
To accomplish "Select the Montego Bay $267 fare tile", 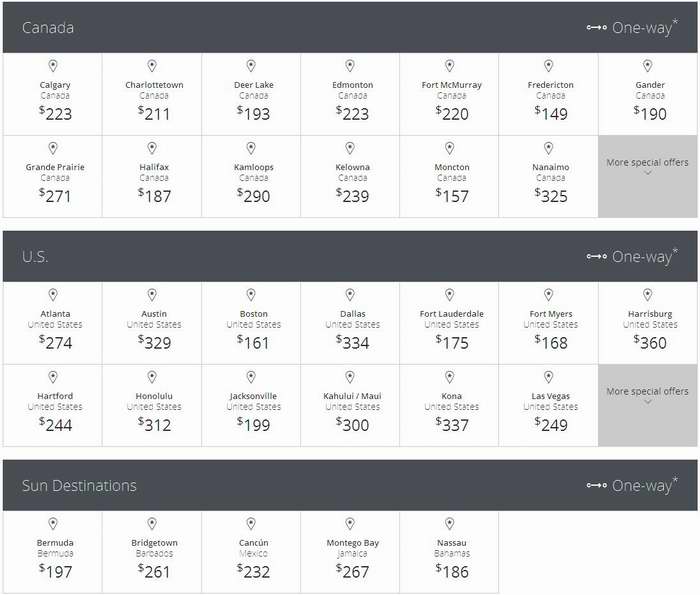I will point(350,552).
